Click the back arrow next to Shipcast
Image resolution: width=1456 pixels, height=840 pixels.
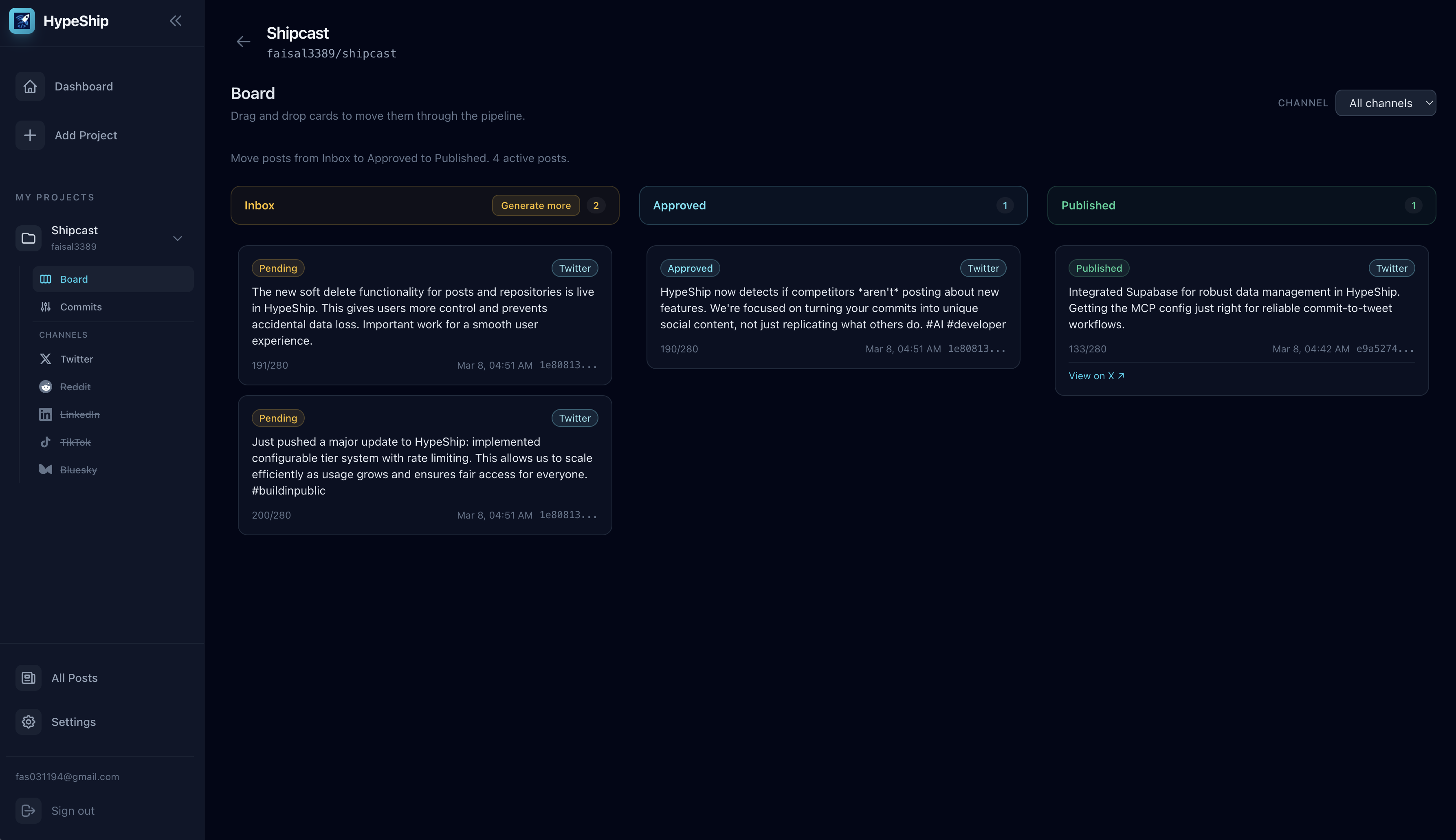coord(244,41)
